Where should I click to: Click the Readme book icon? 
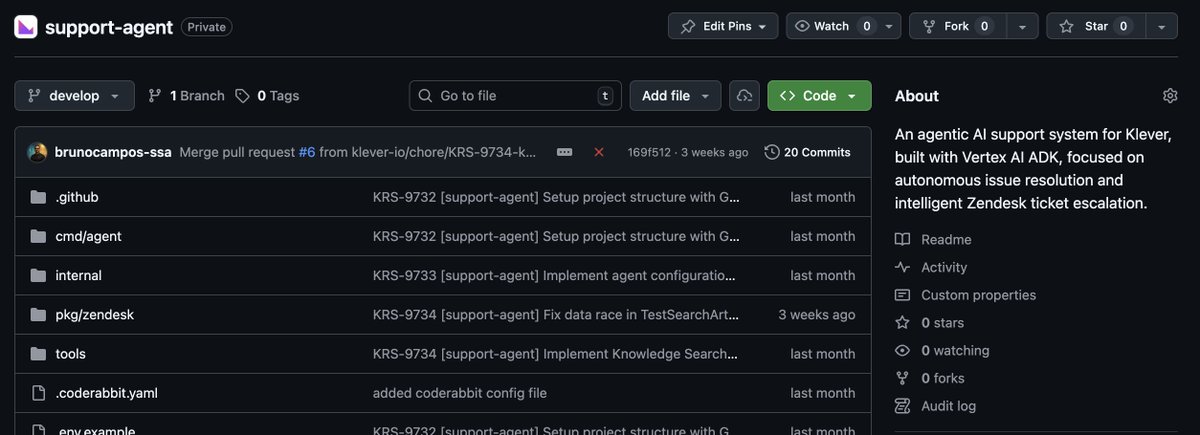903,239
